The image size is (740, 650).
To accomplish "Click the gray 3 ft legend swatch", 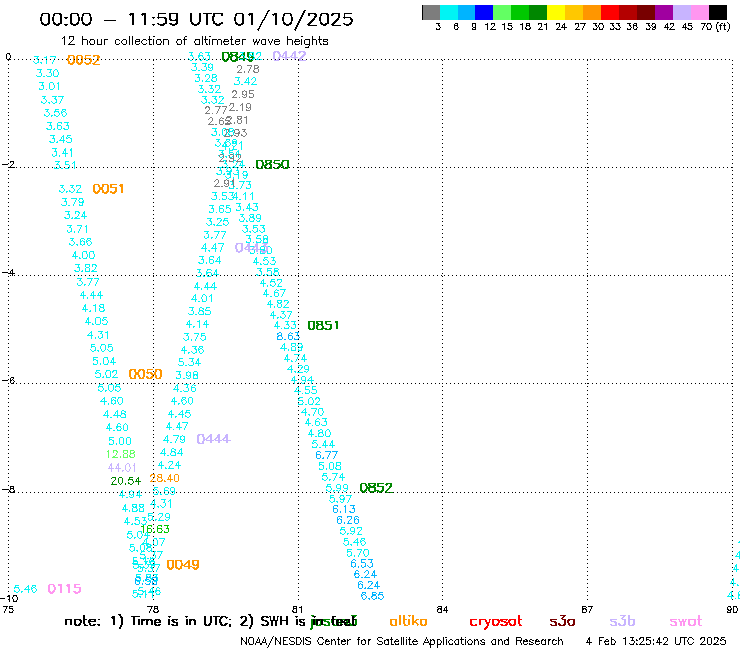I will coord(431,12).
